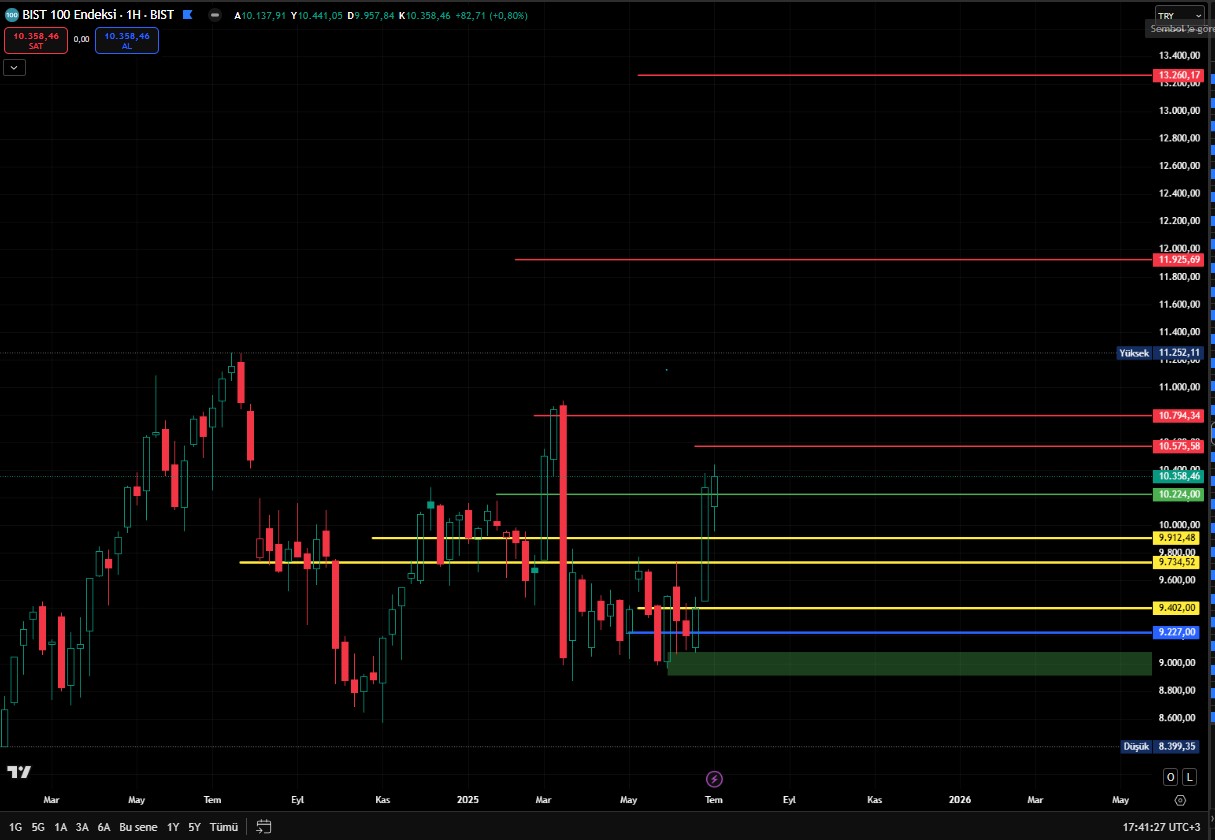
Task: Click the round BIST 100 symbol logo
Action: [x=10, y=15]
